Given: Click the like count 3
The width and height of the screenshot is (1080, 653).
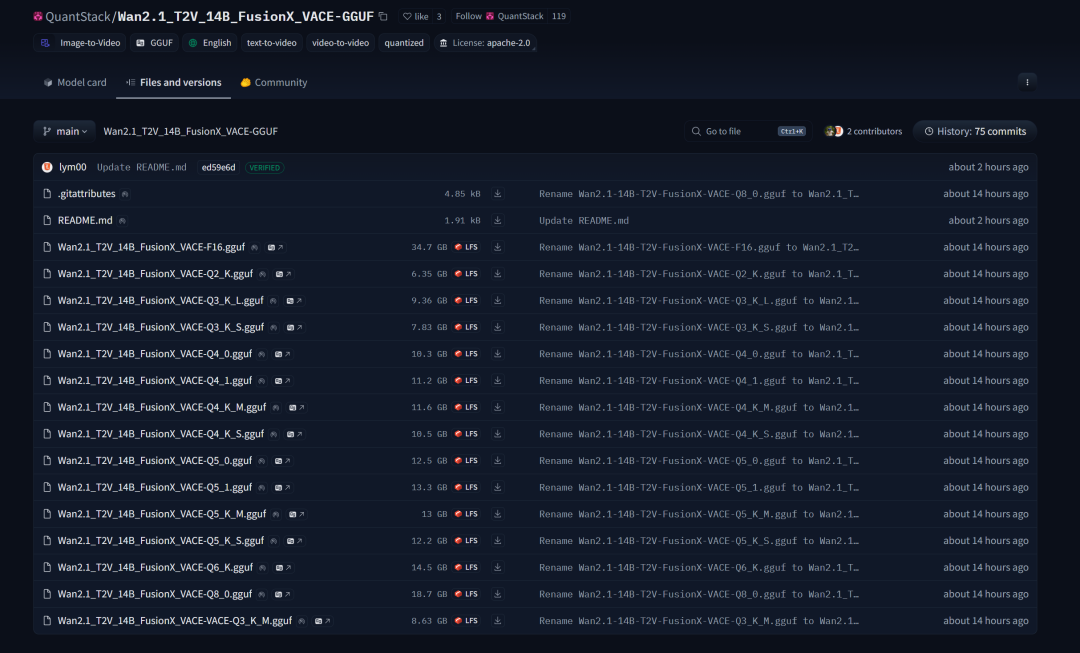Looking at the screenshot, I should [x=439, y=17].
